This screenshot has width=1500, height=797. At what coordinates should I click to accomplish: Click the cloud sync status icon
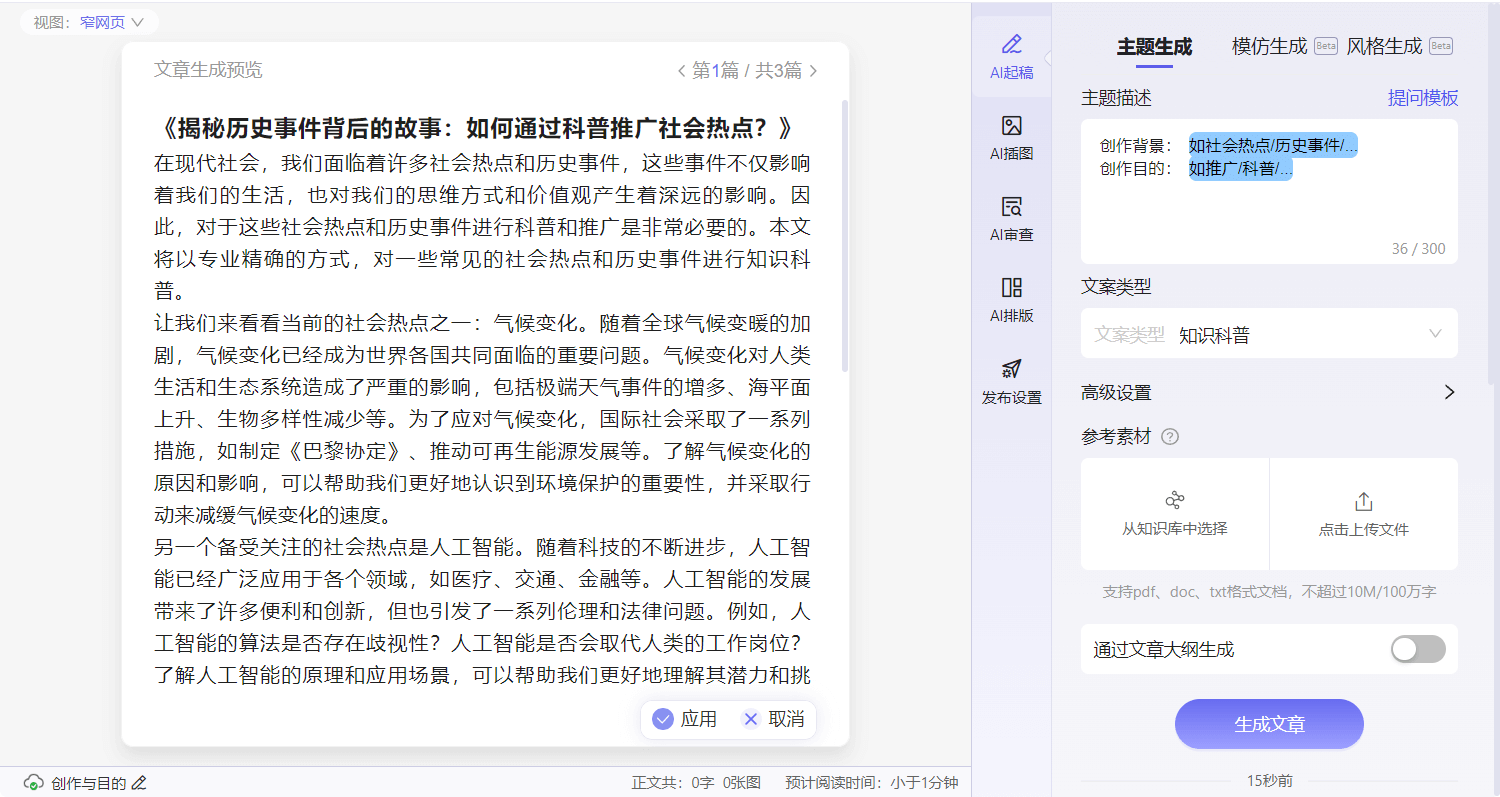[x=33, y=783]
